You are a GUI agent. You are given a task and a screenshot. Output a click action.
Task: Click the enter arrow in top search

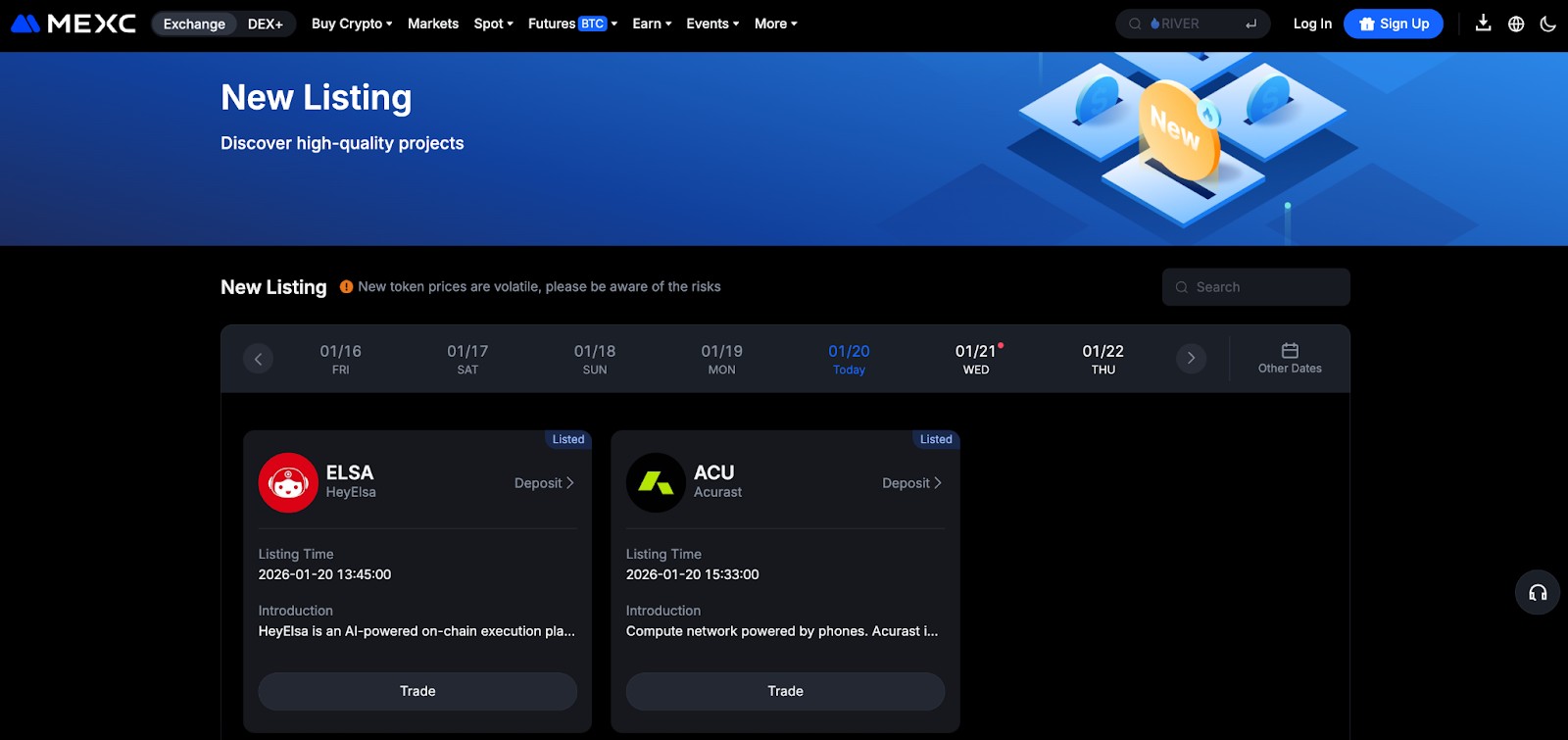[x=1250, y=24]
